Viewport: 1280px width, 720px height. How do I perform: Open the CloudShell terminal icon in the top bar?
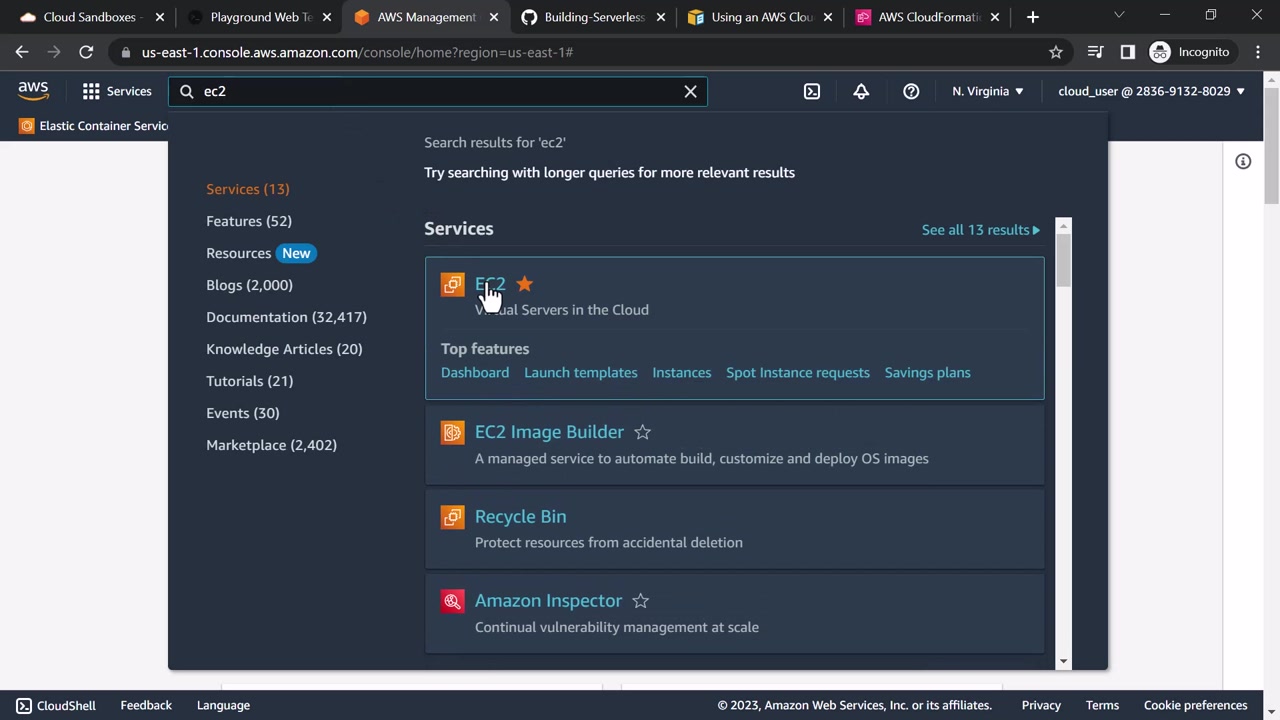[x=812, y=91]
